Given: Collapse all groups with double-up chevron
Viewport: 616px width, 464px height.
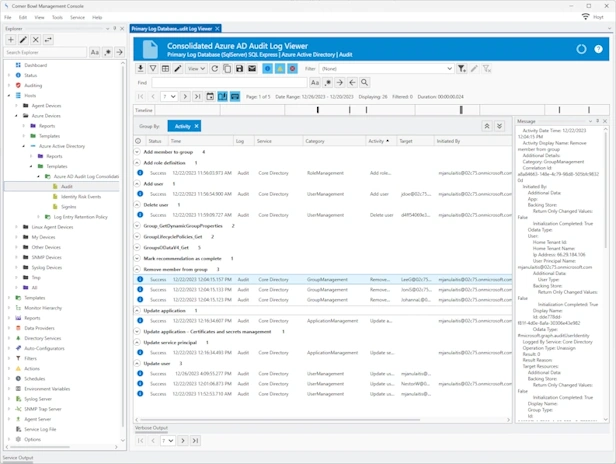Looking at the screenshot, I should [487, 126].
